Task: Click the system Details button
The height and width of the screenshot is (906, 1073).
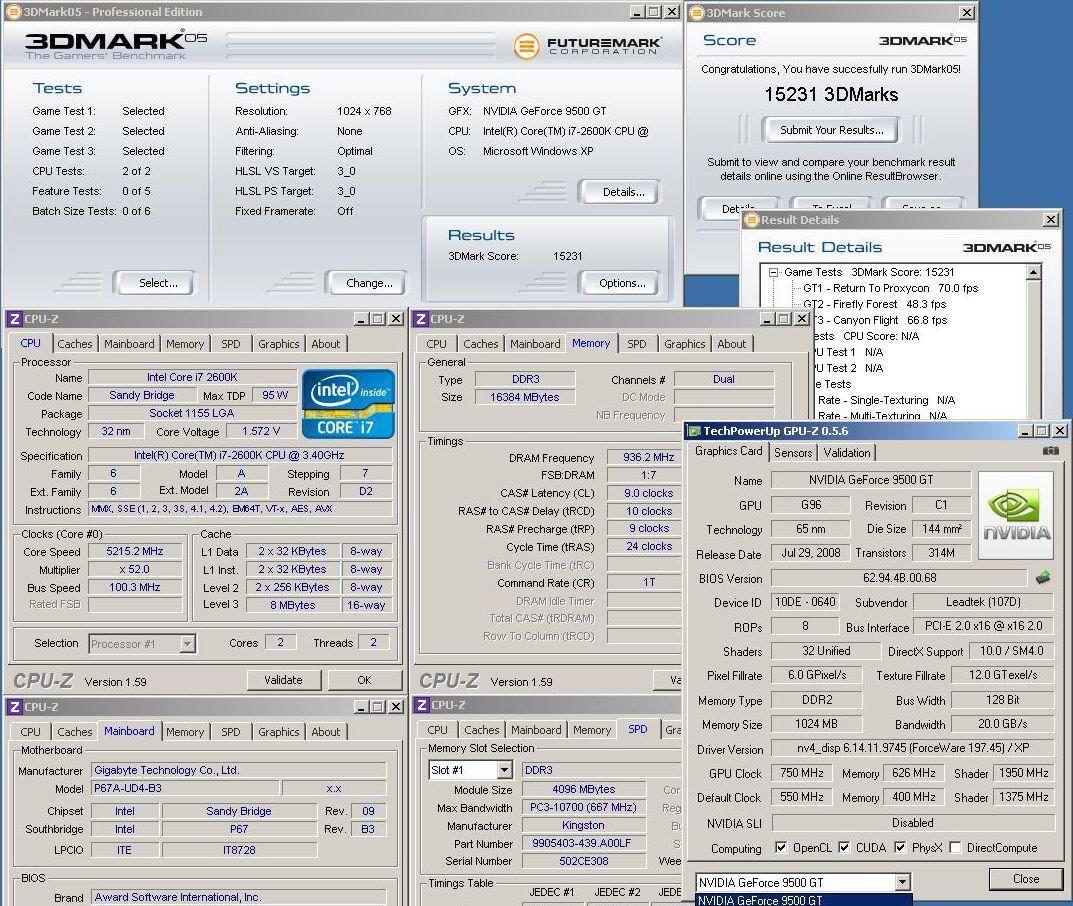Action: click(x=621, y=192)
